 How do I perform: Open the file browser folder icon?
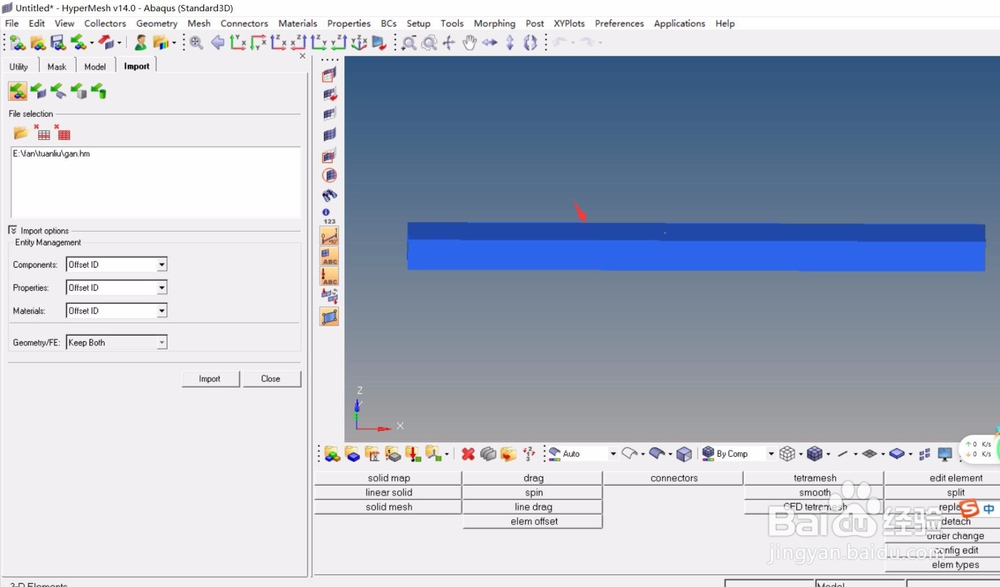click(x=21, y=133)
